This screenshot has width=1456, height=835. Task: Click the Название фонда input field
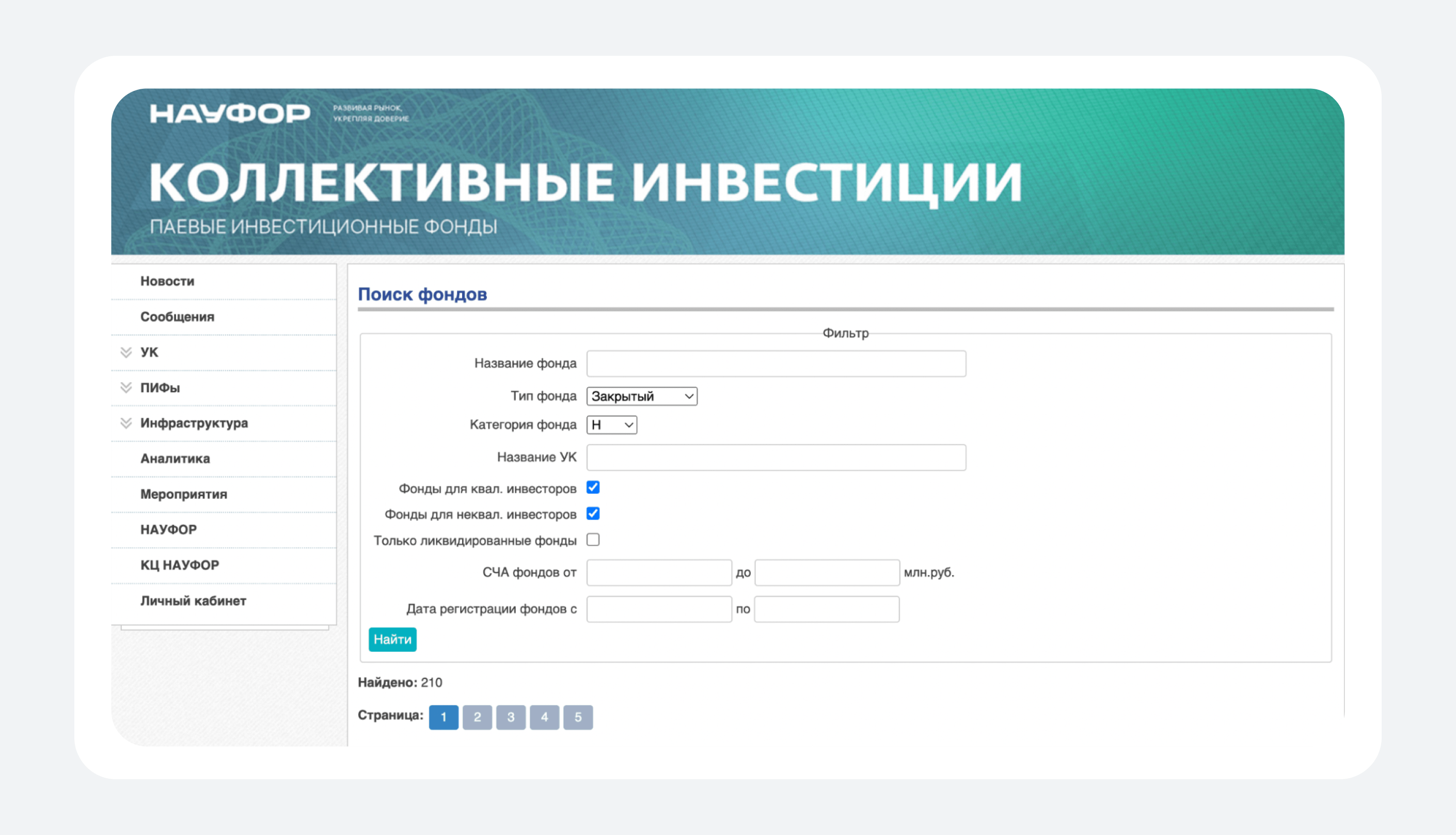[776, 364]
